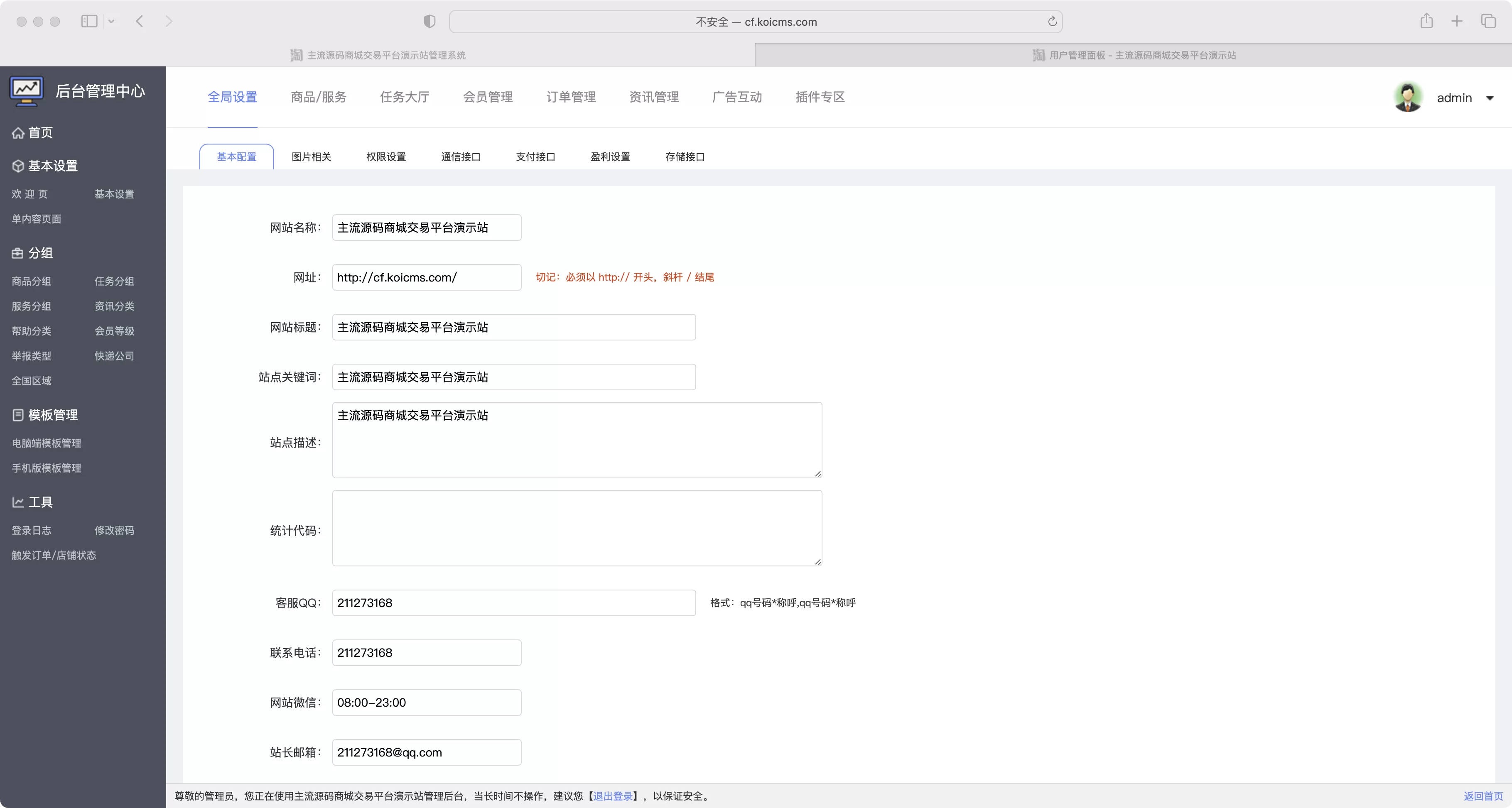
Task: Click the 退出登录 link in footer
Action: coord(613,796)
